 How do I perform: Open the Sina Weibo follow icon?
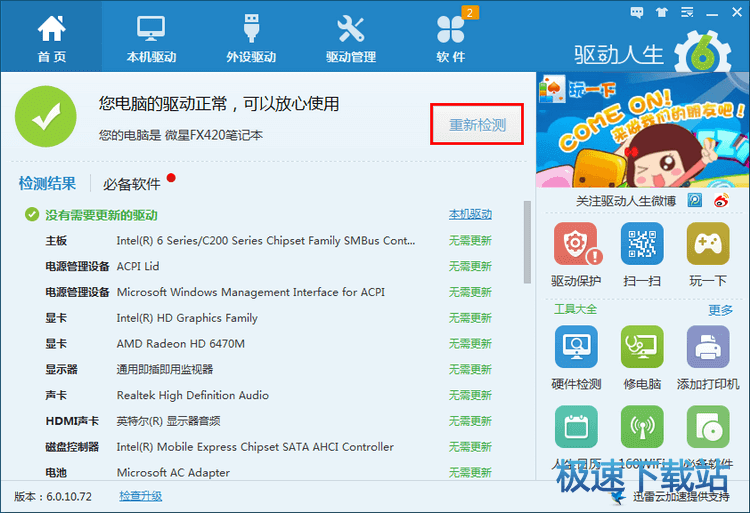721,200
